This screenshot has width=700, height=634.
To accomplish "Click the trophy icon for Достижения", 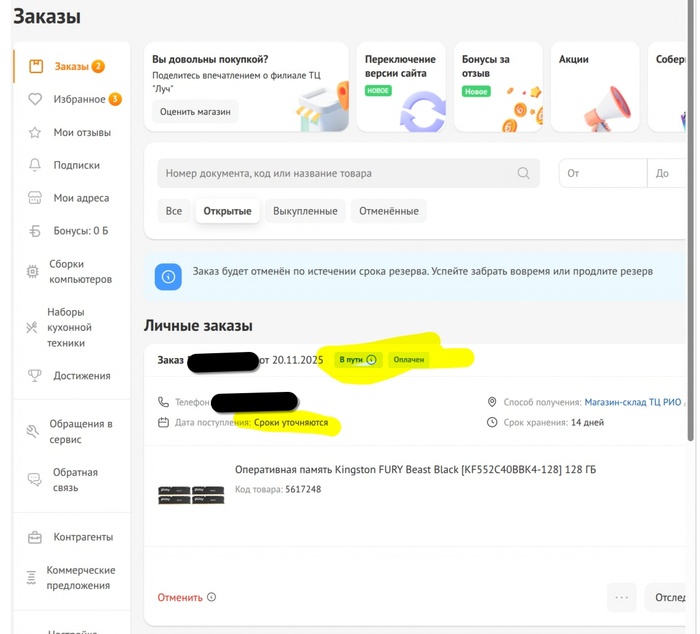I will pos(35,376).
